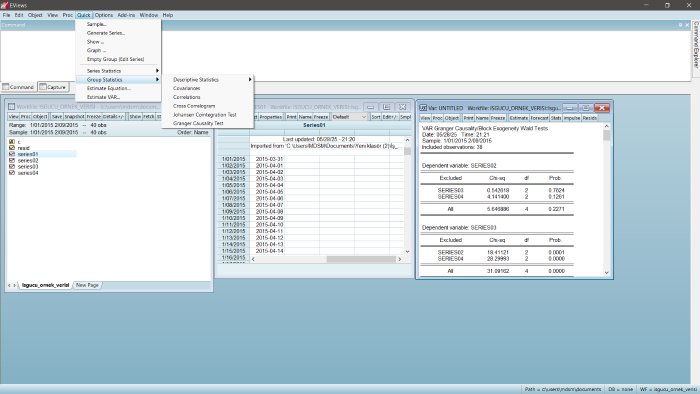Click up arrow of Series01 vertical scrollbar

coord(407,140)
